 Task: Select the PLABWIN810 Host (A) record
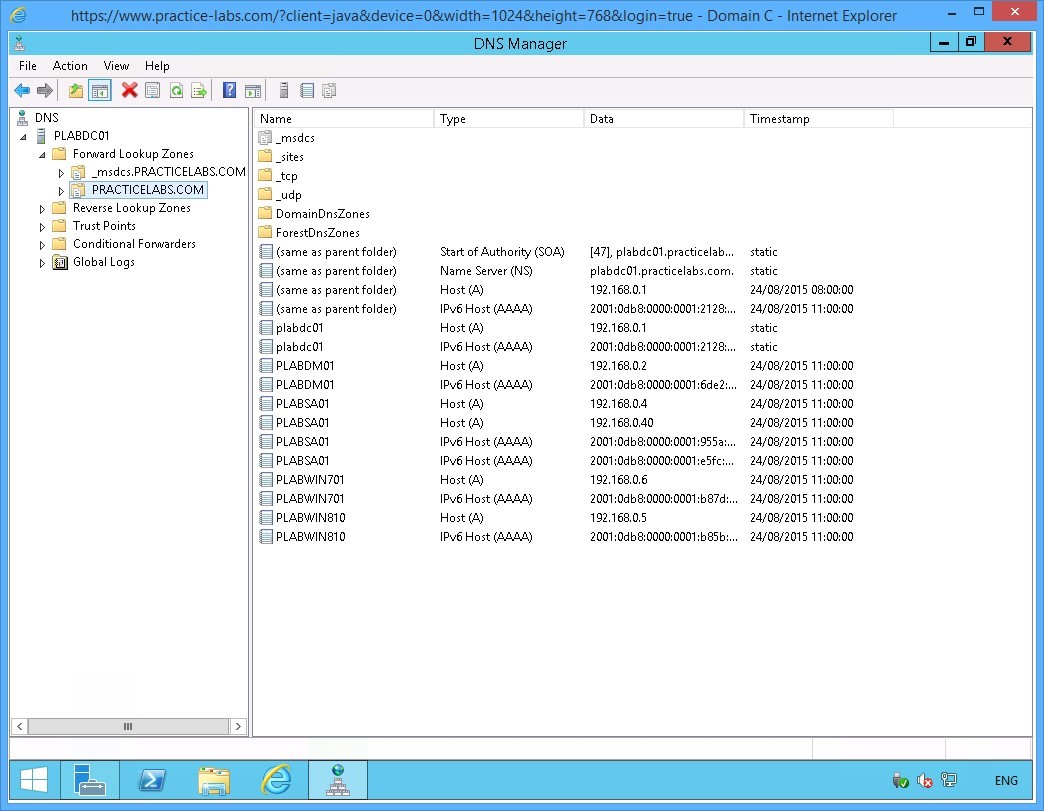[300, 518]
